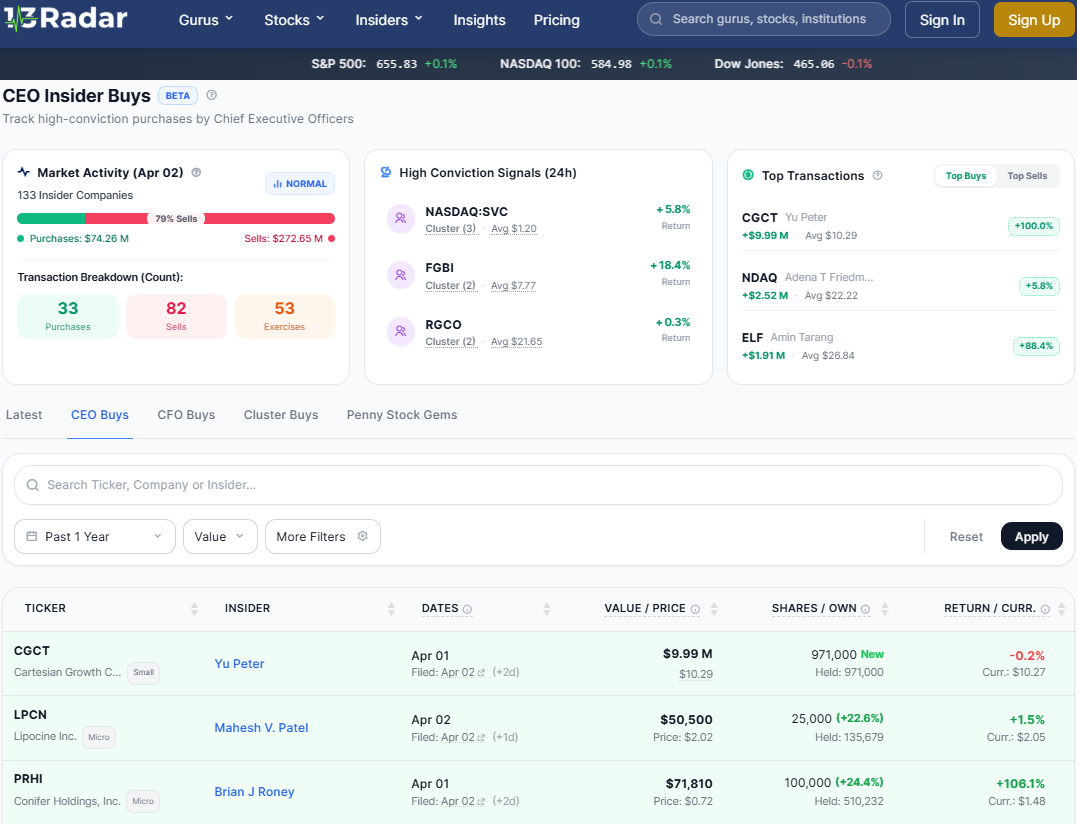Expand the Insiders menu
The width and height of the screenshot is (1077, 824).
coord(389,20)
